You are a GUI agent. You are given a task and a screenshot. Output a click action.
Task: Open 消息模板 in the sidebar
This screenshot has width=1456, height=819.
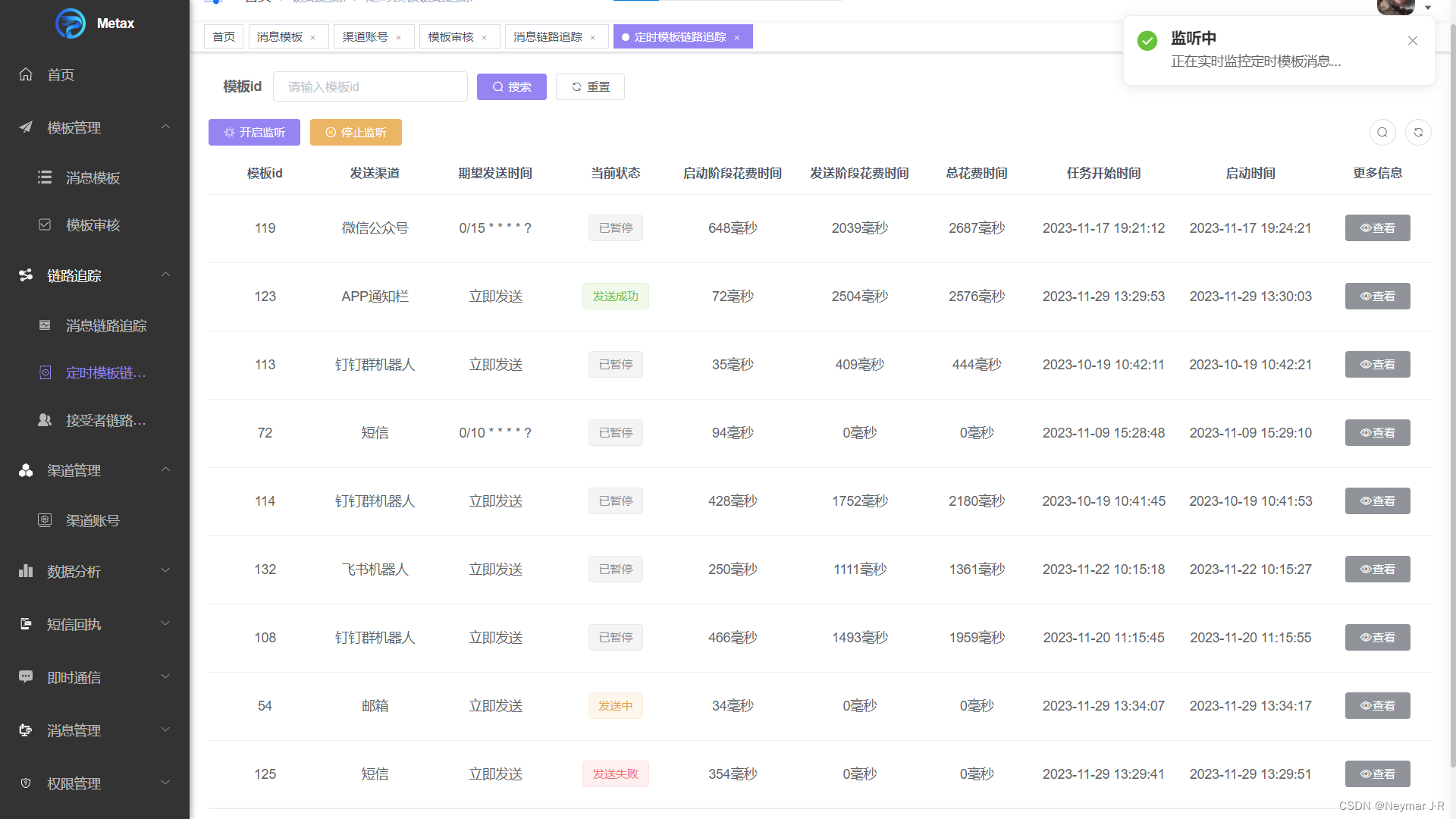coord(95,177)
